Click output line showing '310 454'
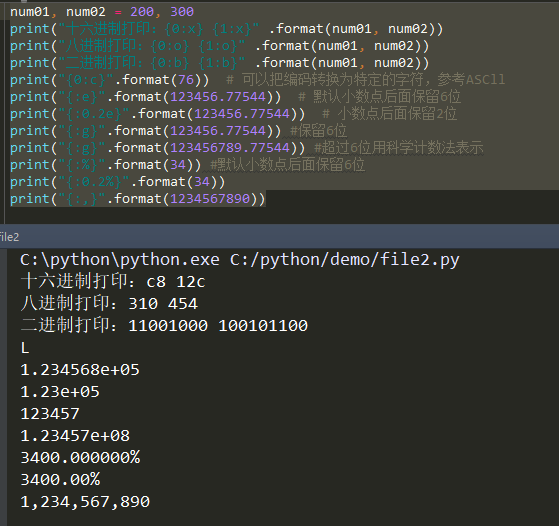559x526 pixels. [109, 304]
